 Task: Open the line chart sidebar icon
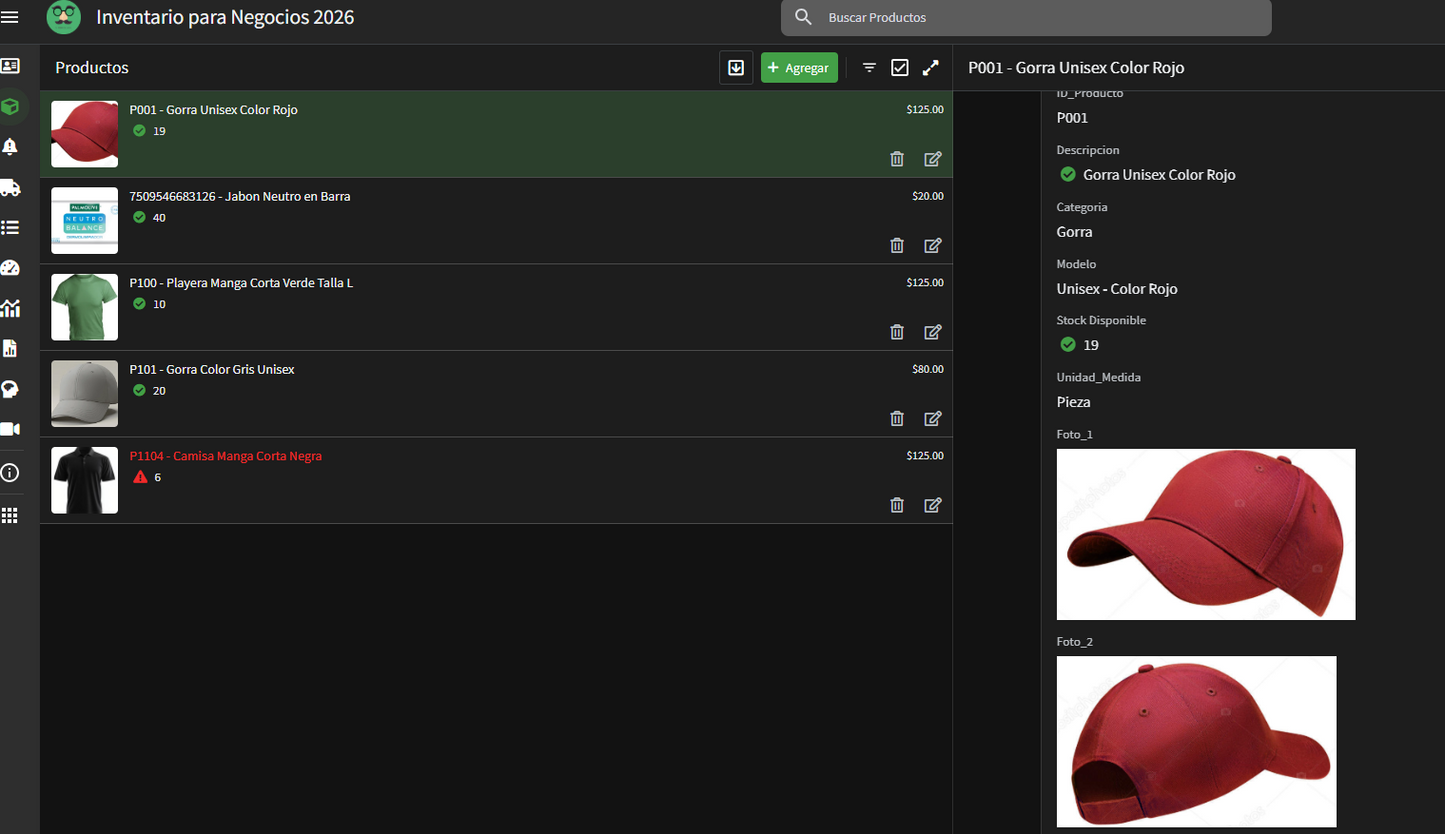pyautogui.click(x=10, y=308)
